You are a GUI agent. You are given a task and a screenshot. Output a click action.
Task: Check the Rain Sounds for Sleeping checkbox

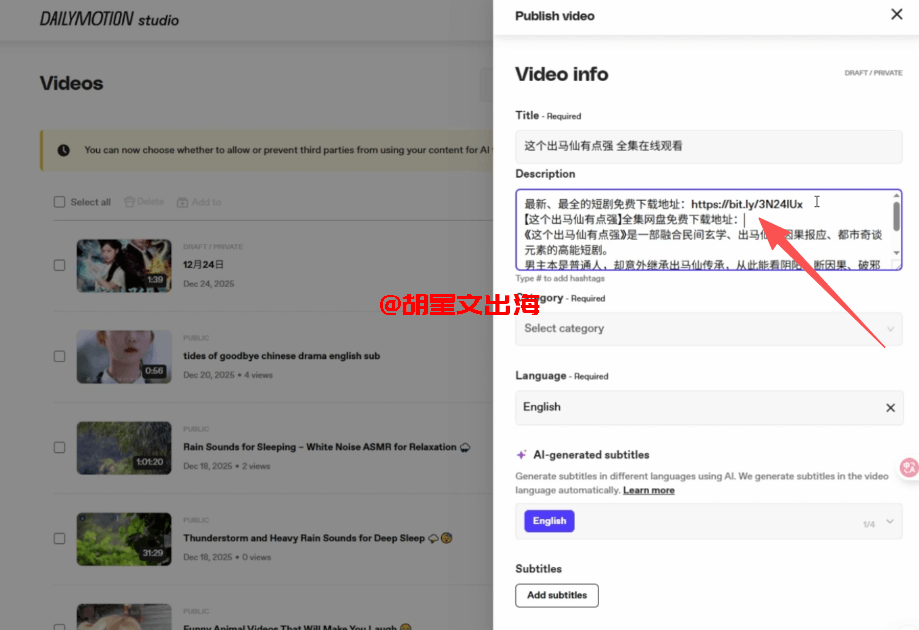59,447
